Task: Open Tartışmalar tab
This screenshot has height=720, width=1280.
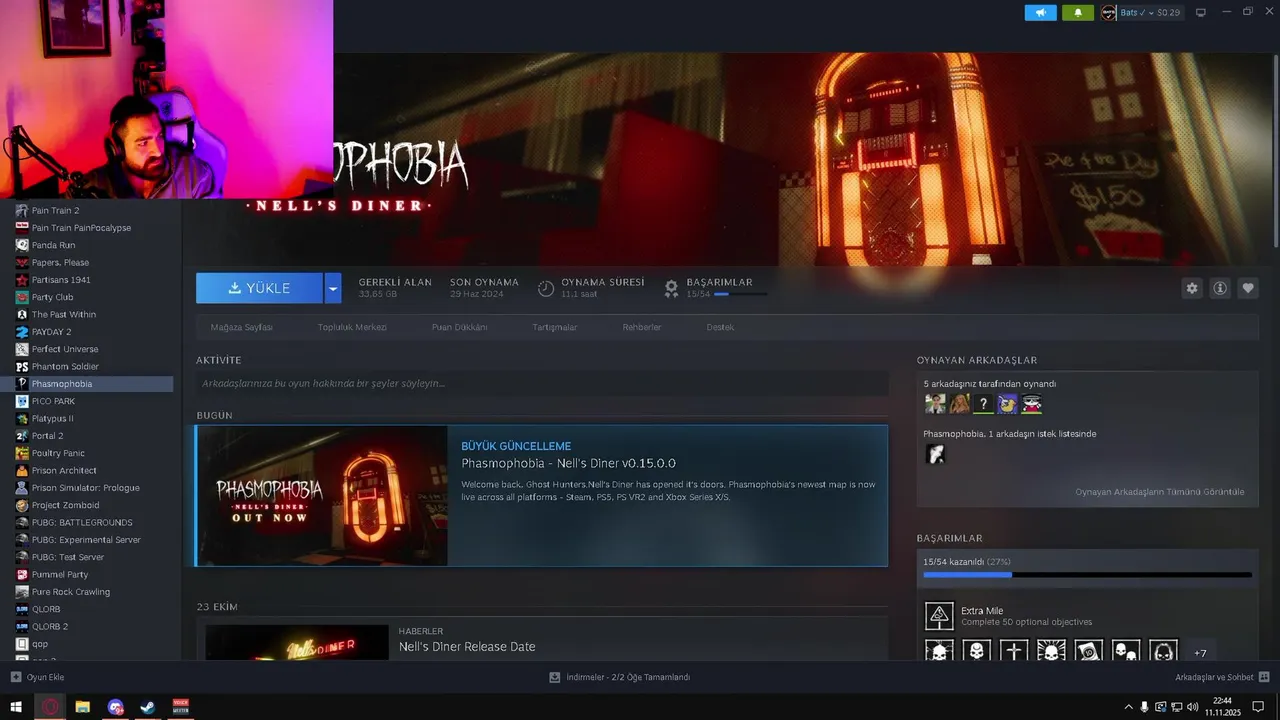Action: point(555,327)
